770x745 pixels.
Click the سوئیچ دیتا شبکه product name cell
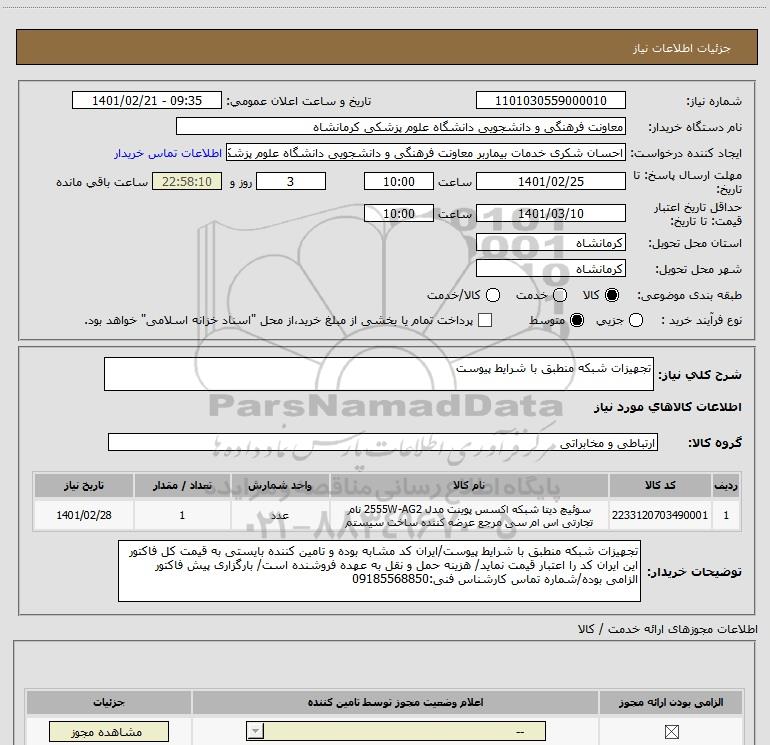pos(469,516)
